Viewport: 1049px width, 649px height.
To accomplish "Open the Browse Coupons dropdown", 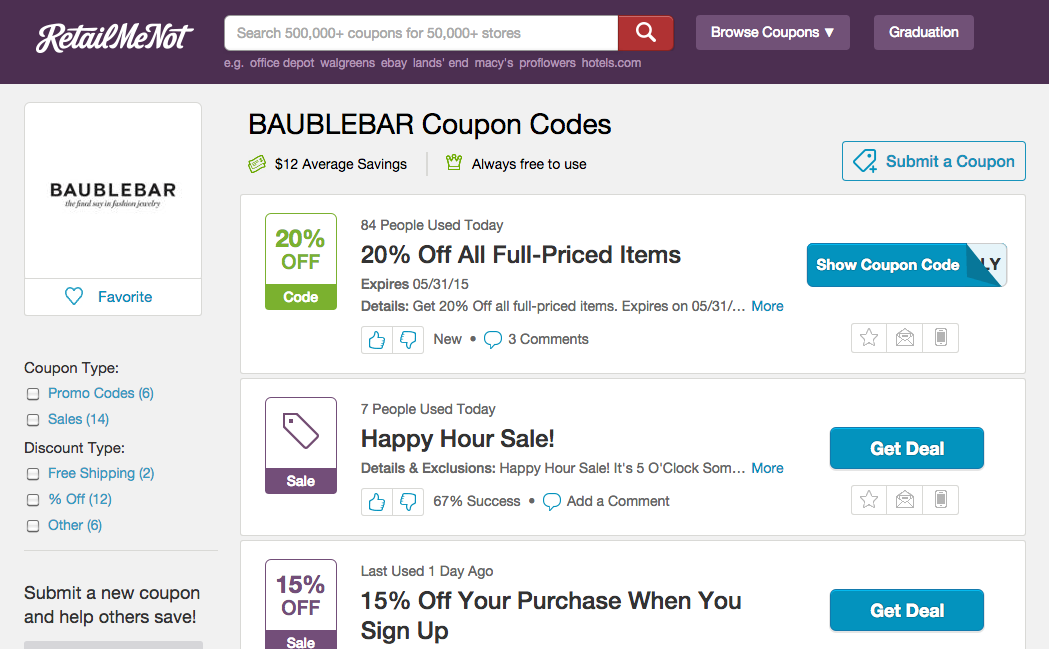I will point(772,32).
